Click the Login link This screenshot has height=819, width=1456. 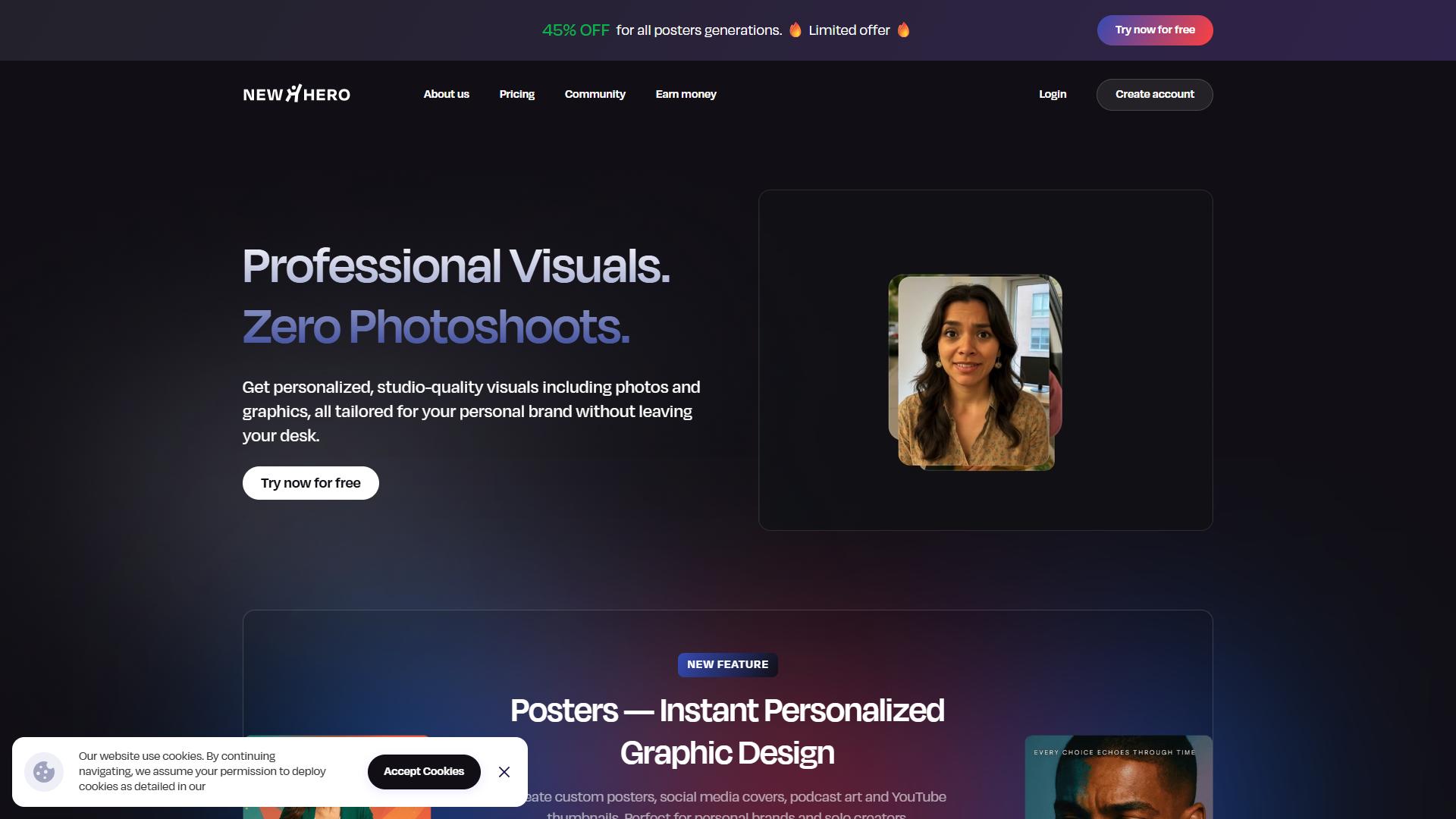1053,94
